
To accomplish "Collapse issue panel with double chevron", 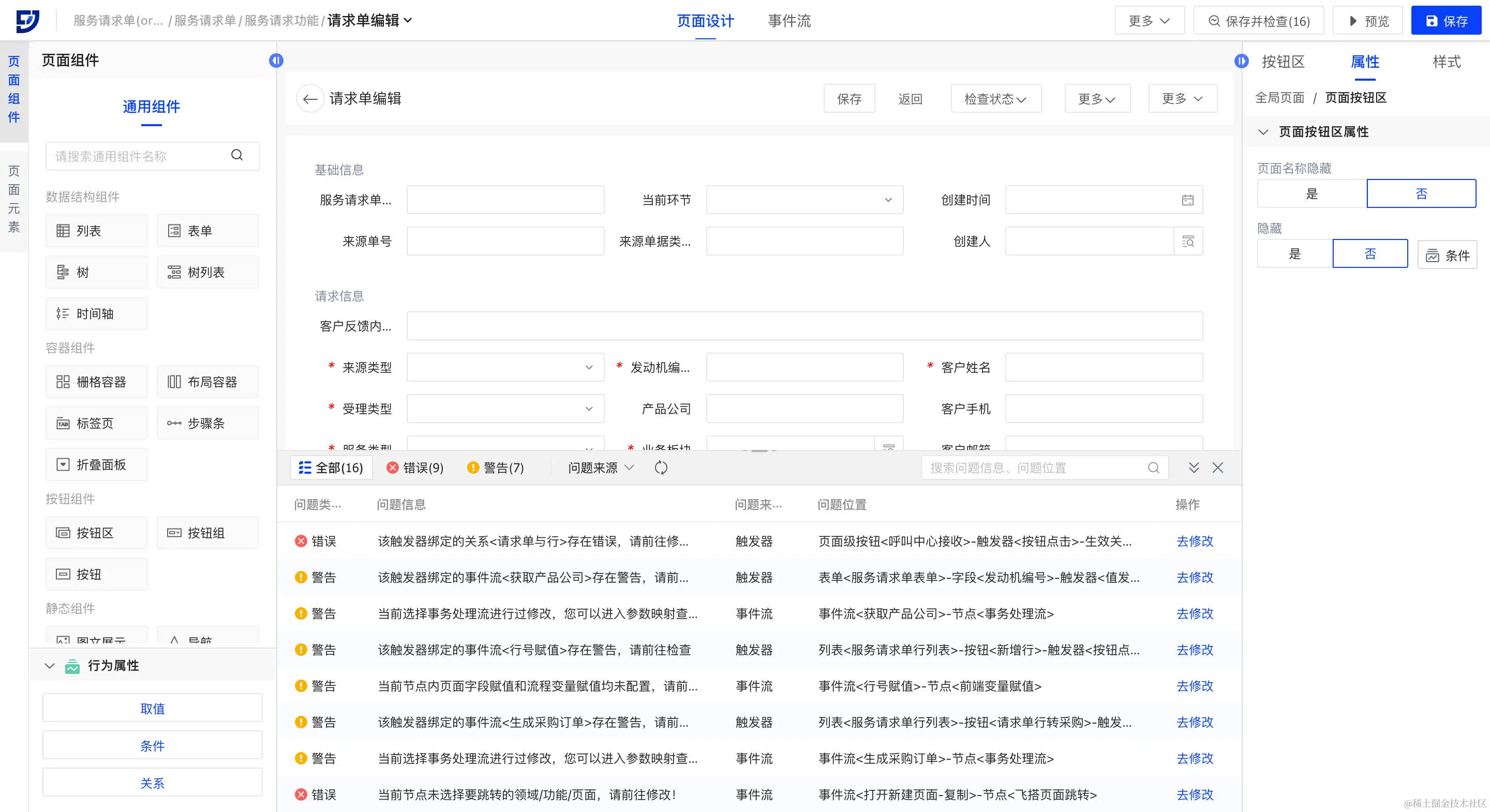I will click(x=1193, y=468).
